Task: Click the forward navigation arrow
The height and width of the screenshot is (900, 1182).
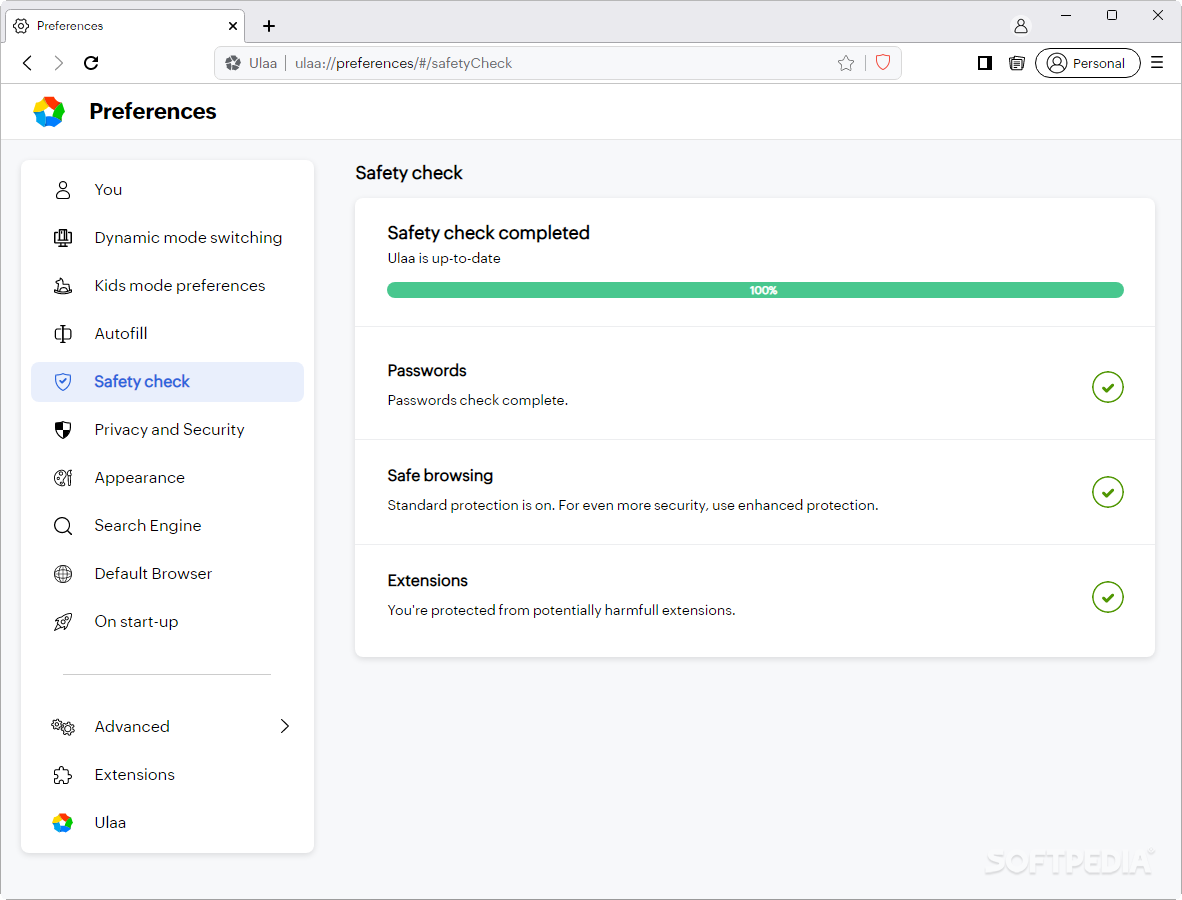Action: pos(59,63)
